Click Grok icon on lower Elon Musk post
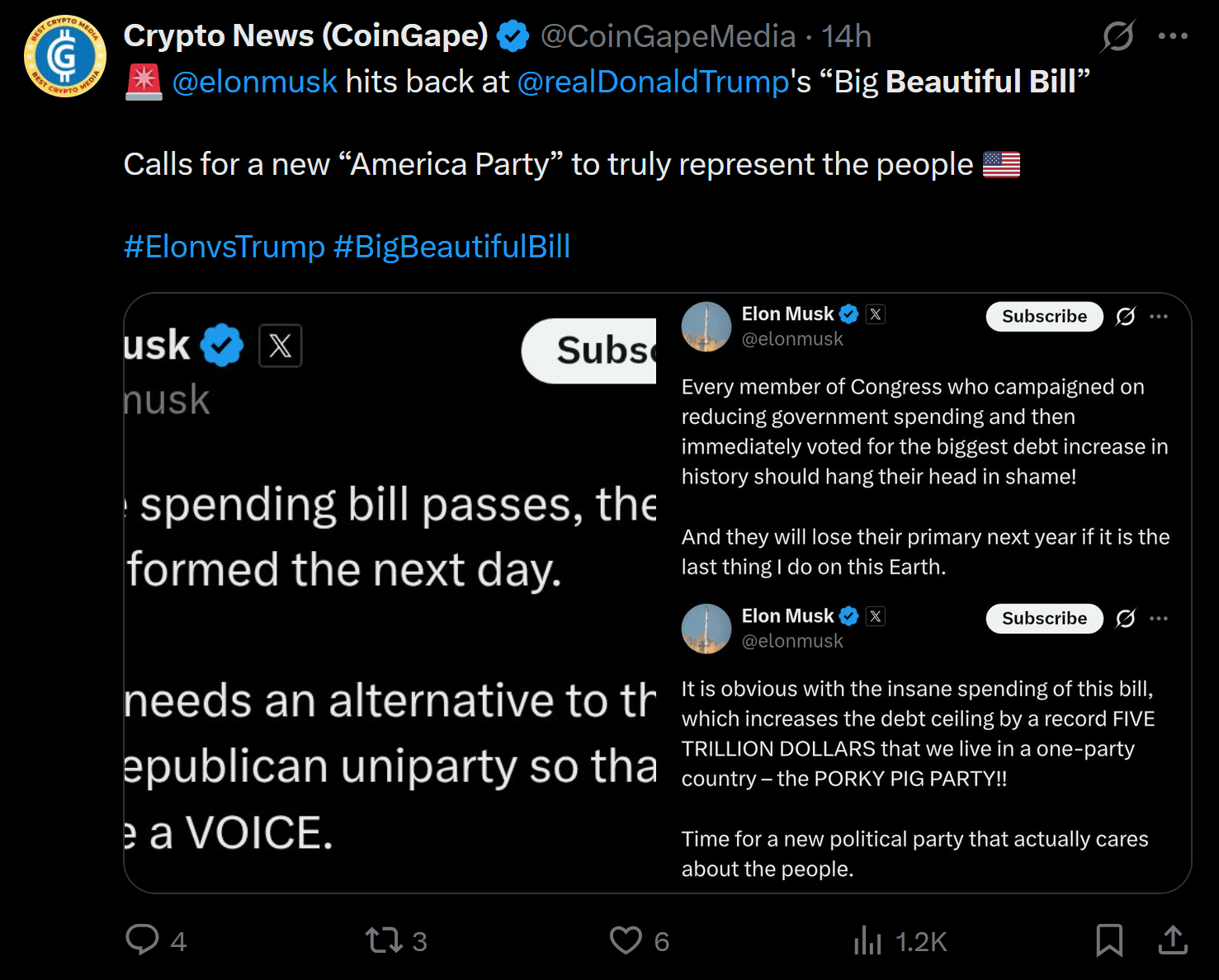The height and width of the screenshot is (980, 1219). coord(1125,619)
